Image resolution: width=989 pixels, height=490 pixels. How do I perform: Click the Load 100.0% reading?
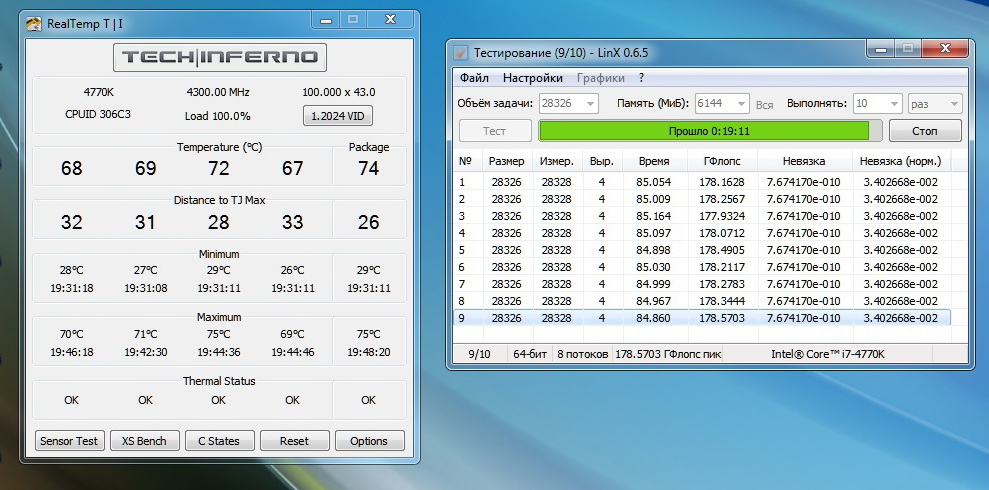click(218, 116)
